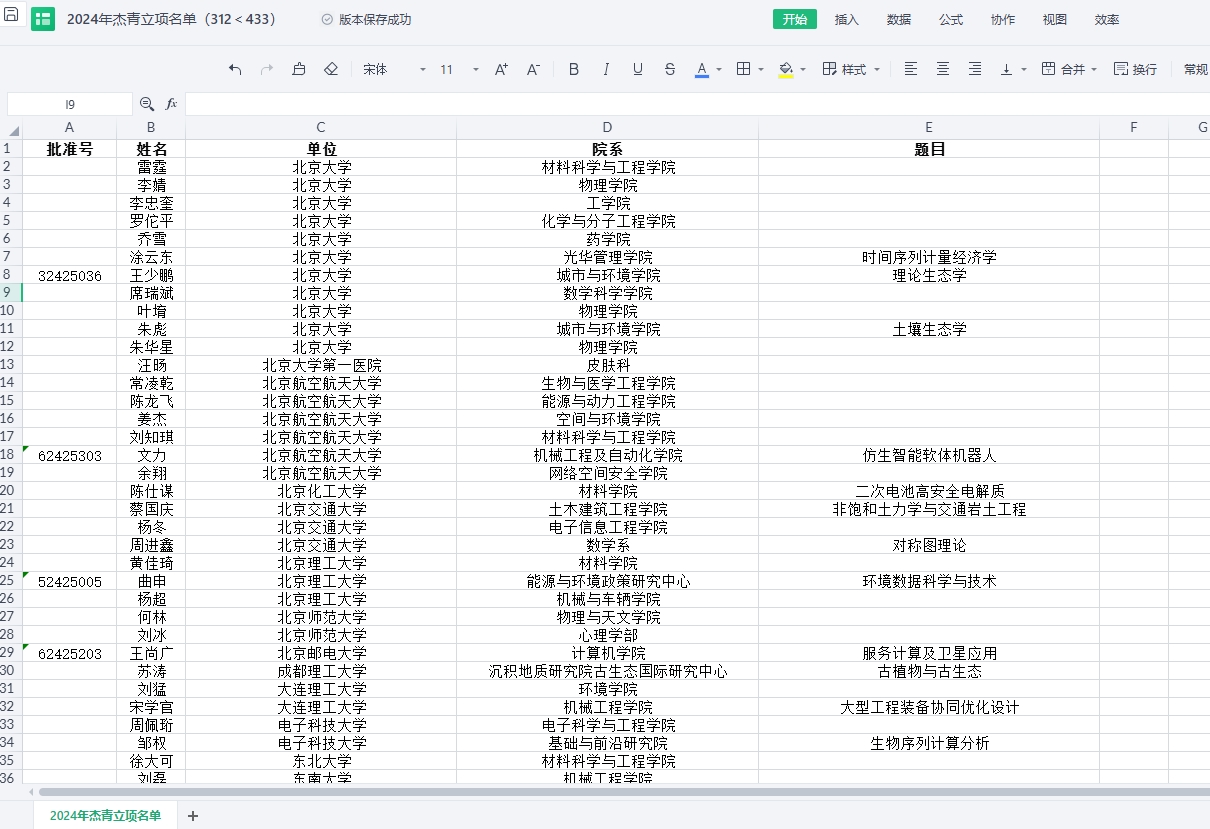Click the cell name box showing I9
Image resolution: width=1210 pixels, height=829 pixels.
tap(69, 104)
